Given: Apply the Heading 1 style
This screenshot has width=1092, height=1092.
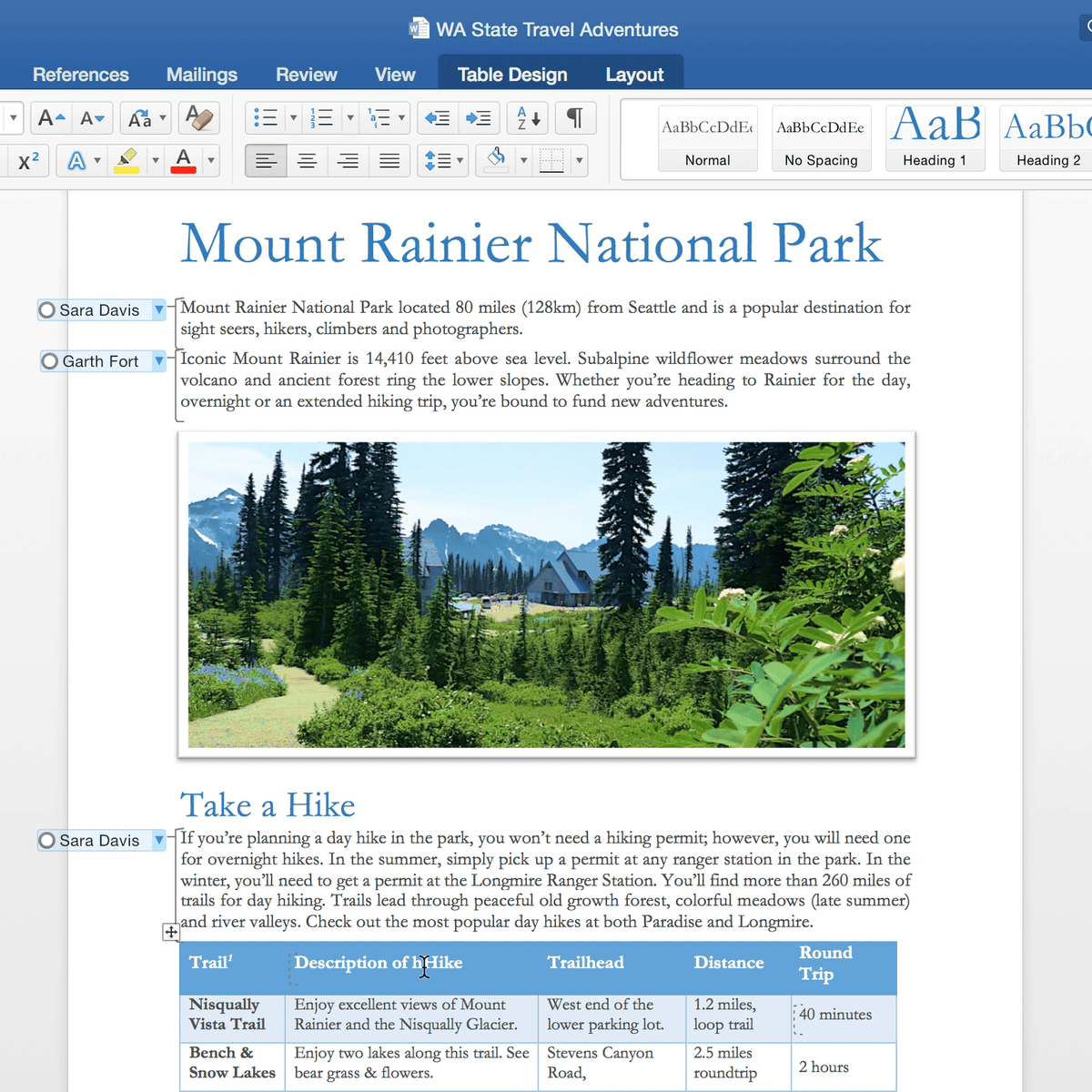Looking at the screenshot, I should pos(935,138).
